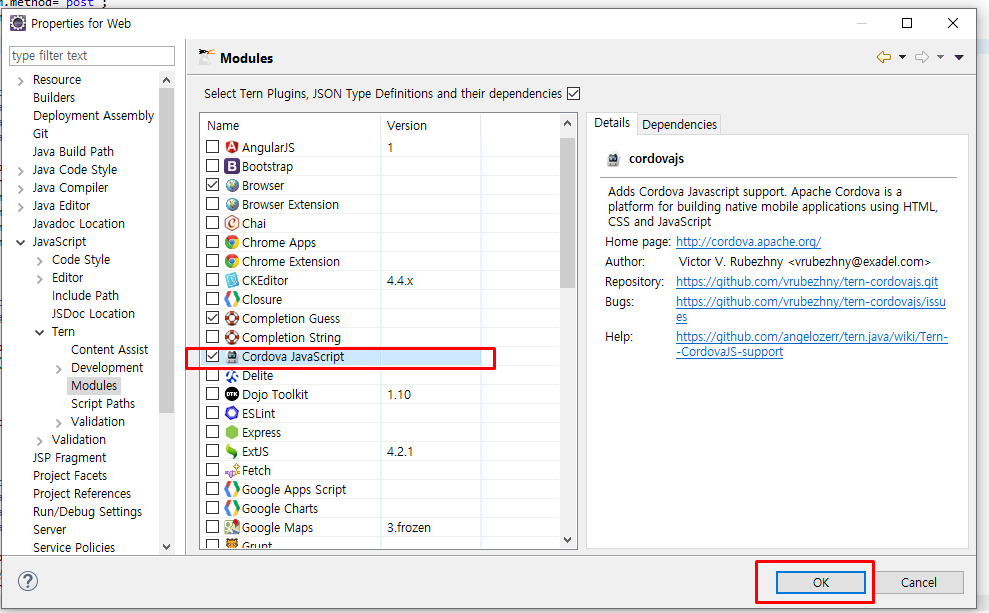Click the ExtJS leaf icon
The height and width of the screenshot is (613, 989).
pos(232,451)
